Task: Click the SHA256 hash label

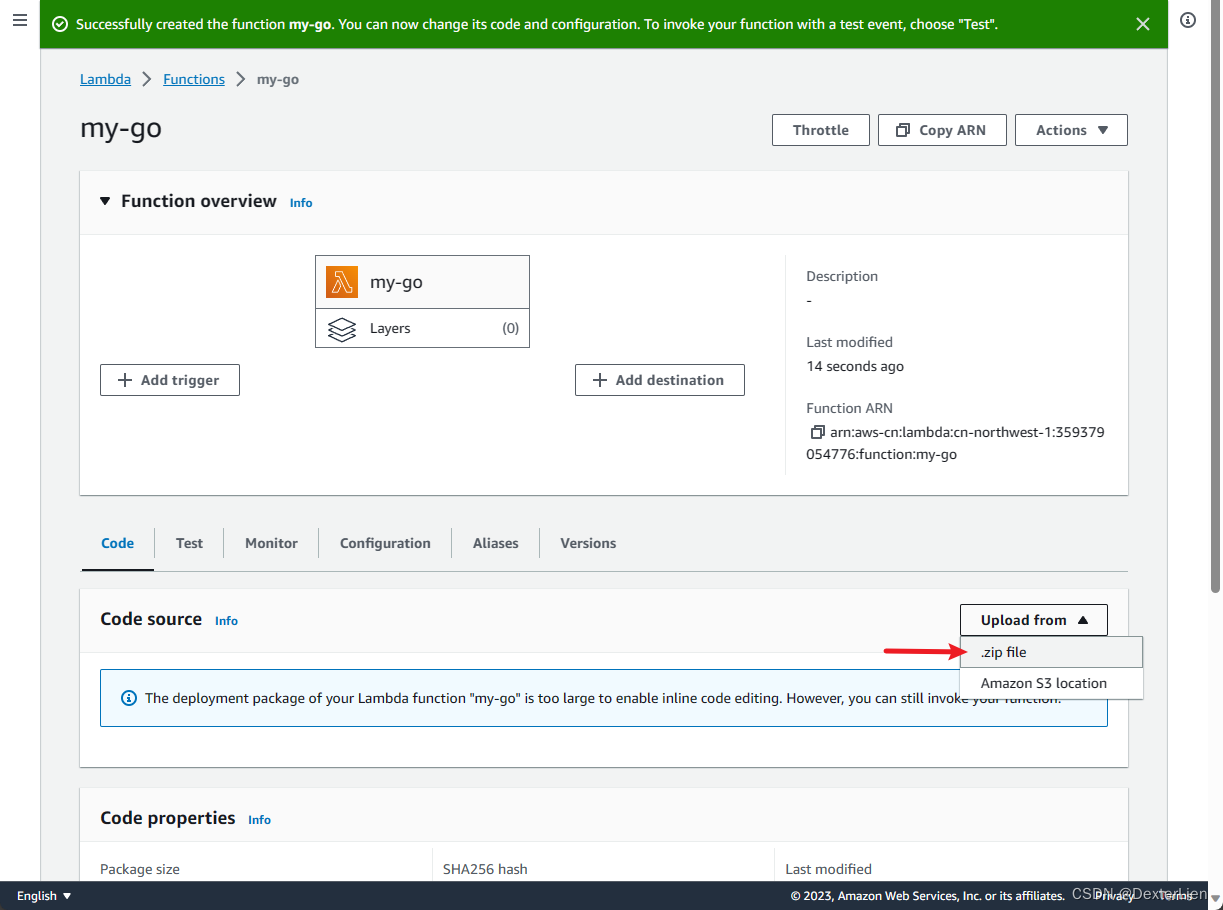Action: (x=485, y=869)
